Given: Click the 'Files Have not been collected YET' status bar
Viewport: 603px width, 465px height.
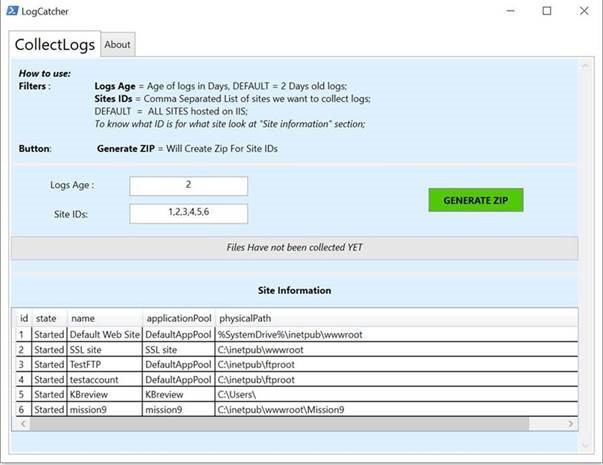Looking at the screenshot, I should click(x=294, y=248).
